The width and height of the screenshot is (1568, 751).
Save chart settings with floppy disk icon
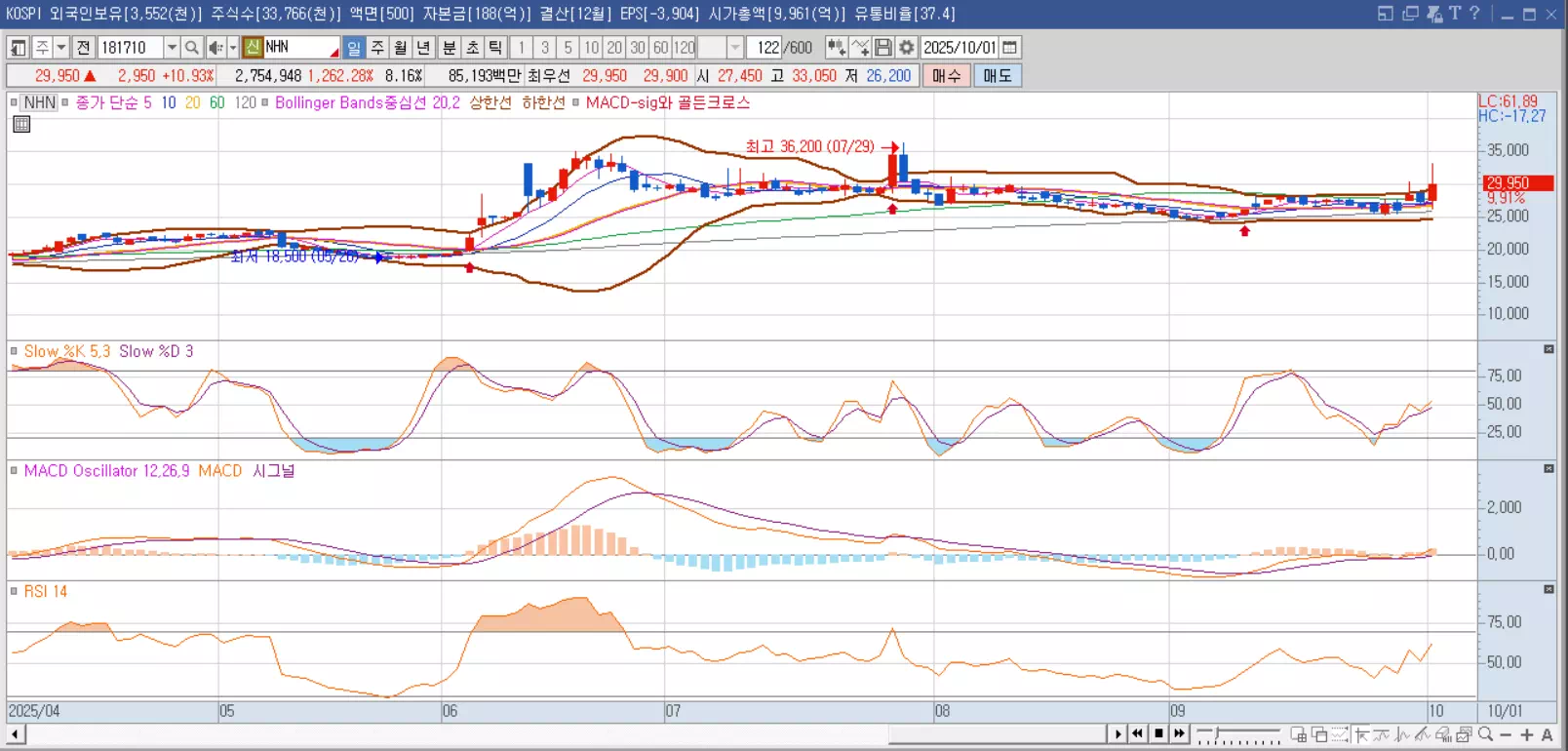click(x=883, y=47)
